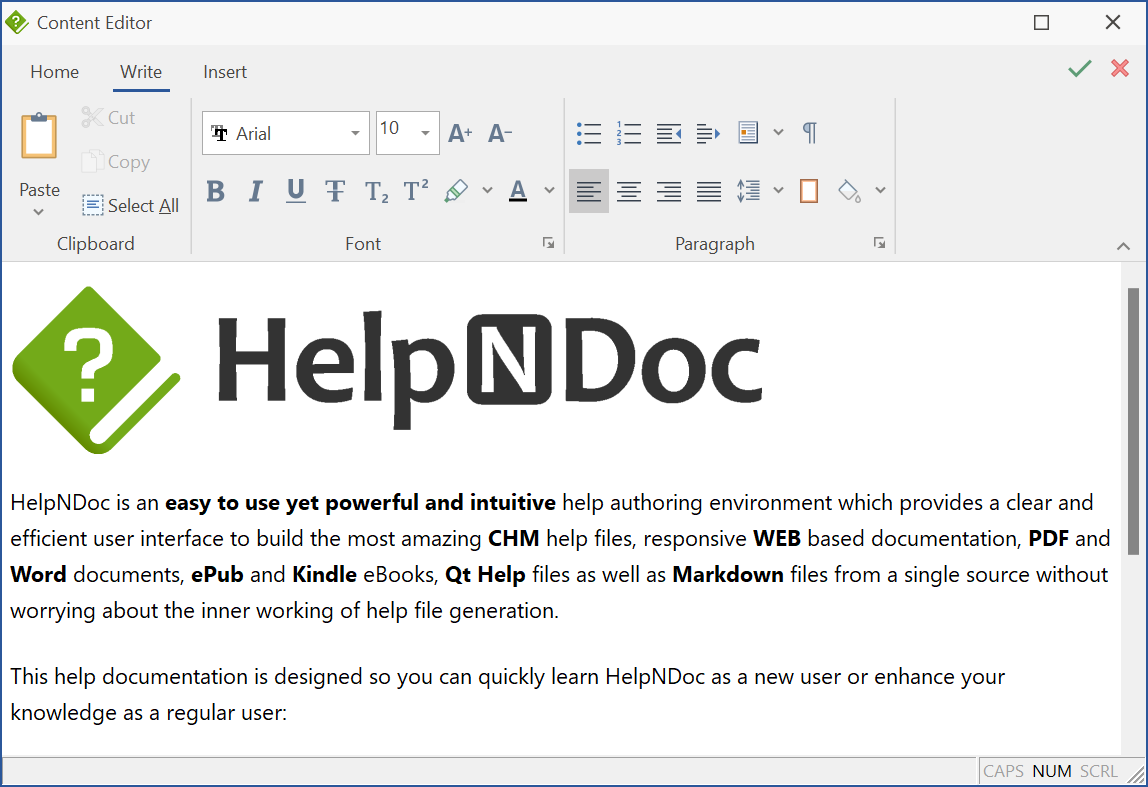Screen dimensions: 1148x787
Task: Click the HelpNDoc title bar app icon
Action: [16, 23]
